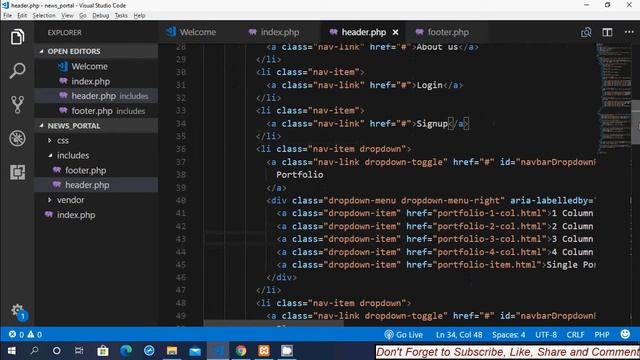Change line endings via CRLF

pos(575,335)
